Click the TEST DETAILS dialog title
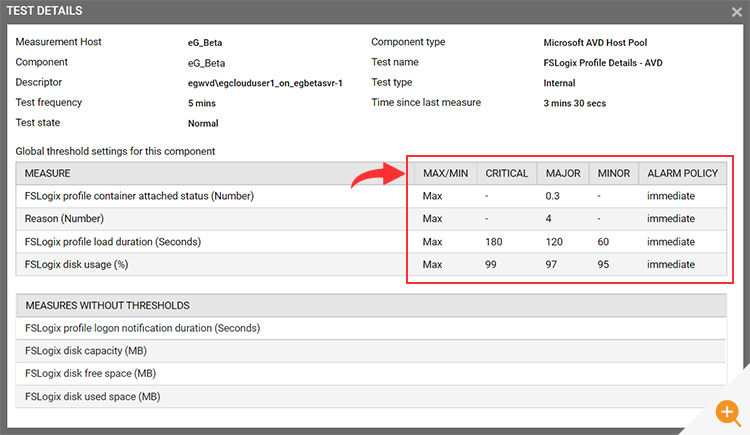The height and width of the screenshot is (435, 750). tap(44, 11)
